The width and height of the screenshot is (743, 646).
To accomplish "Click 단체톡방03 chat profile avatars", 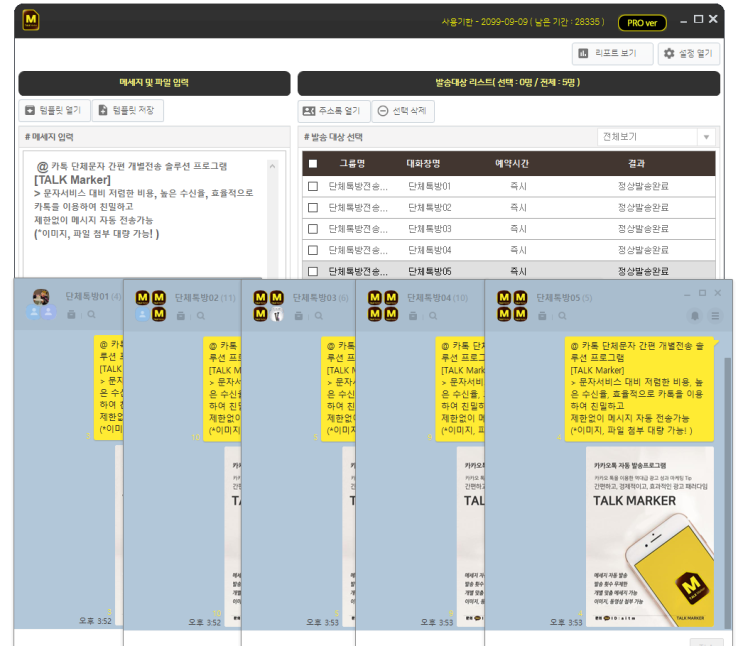I will tap(268, 306).
